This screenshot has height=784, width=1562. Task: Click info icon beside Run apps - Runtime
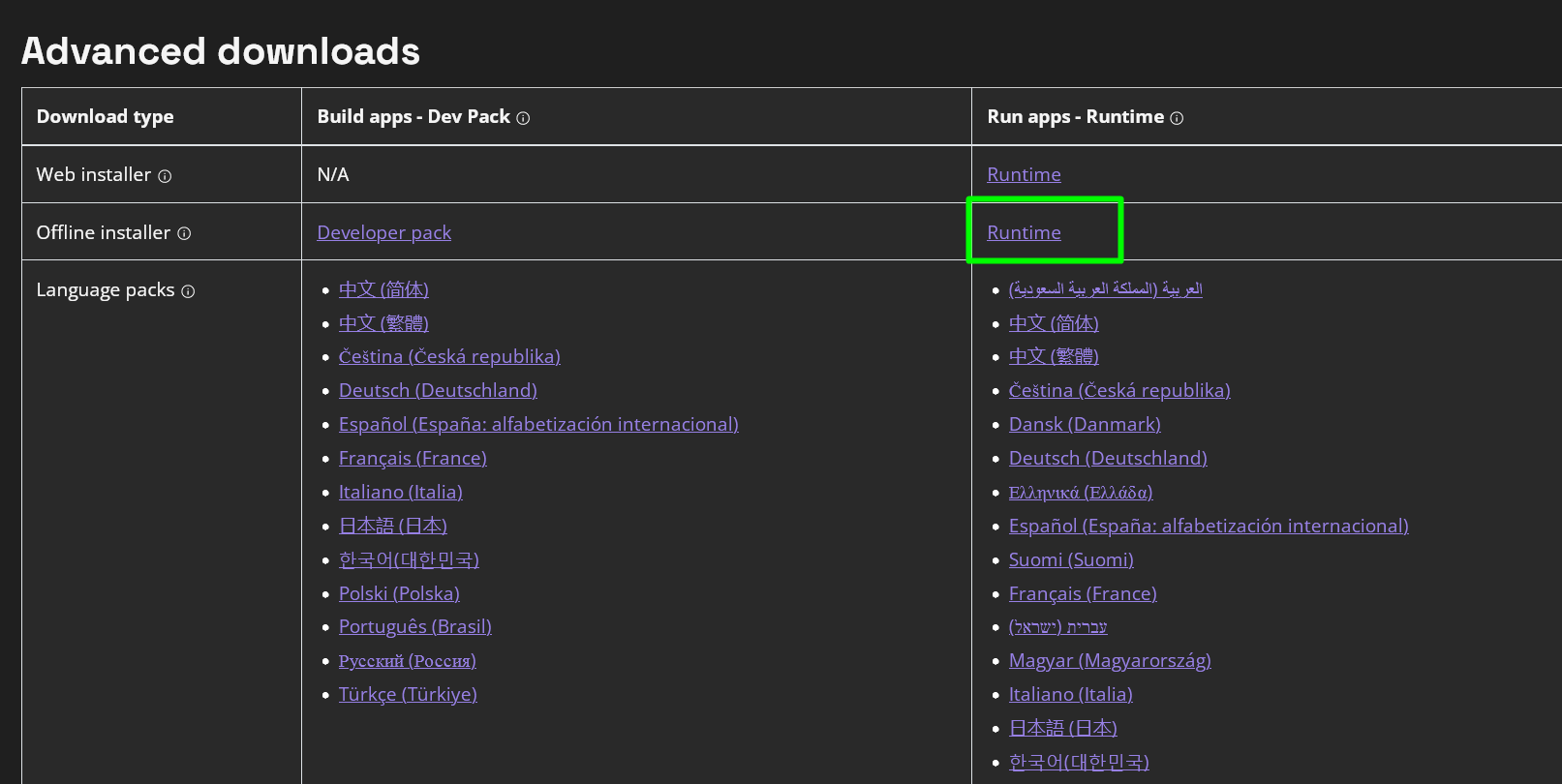[1177, 118]
